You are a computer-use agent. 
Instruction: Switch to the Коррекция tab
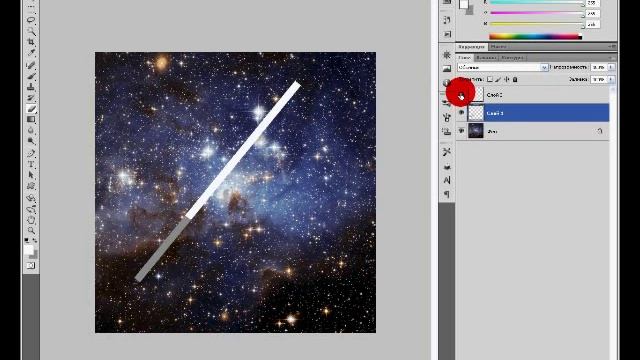[471, 47]
